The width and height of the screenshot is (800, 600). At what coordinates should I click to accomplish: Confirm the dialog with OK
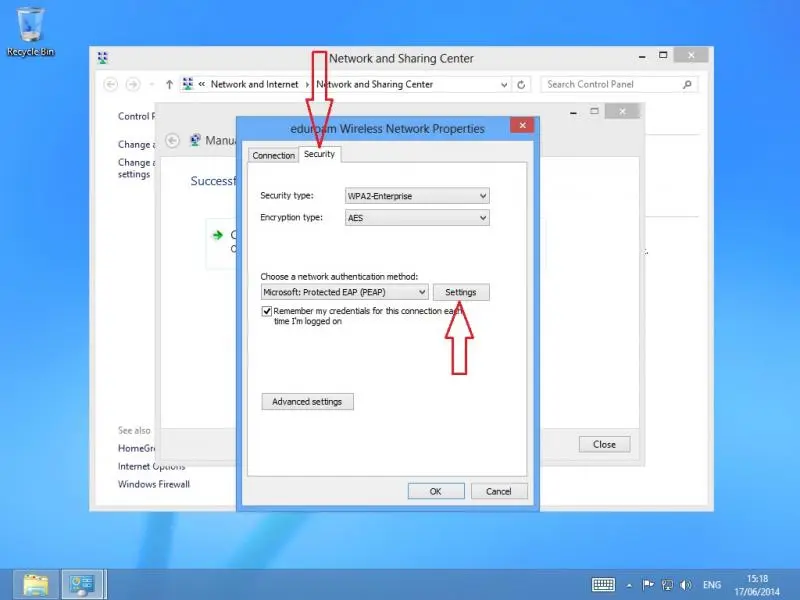point(435,491)
